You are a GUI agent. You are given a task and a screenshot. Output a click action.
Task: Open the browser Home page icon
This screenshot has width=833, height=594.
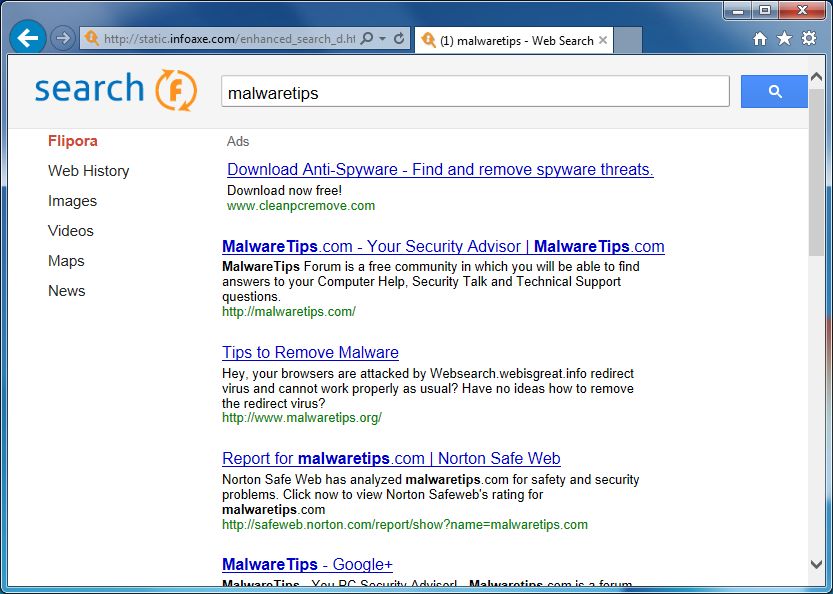pos(760,39)
